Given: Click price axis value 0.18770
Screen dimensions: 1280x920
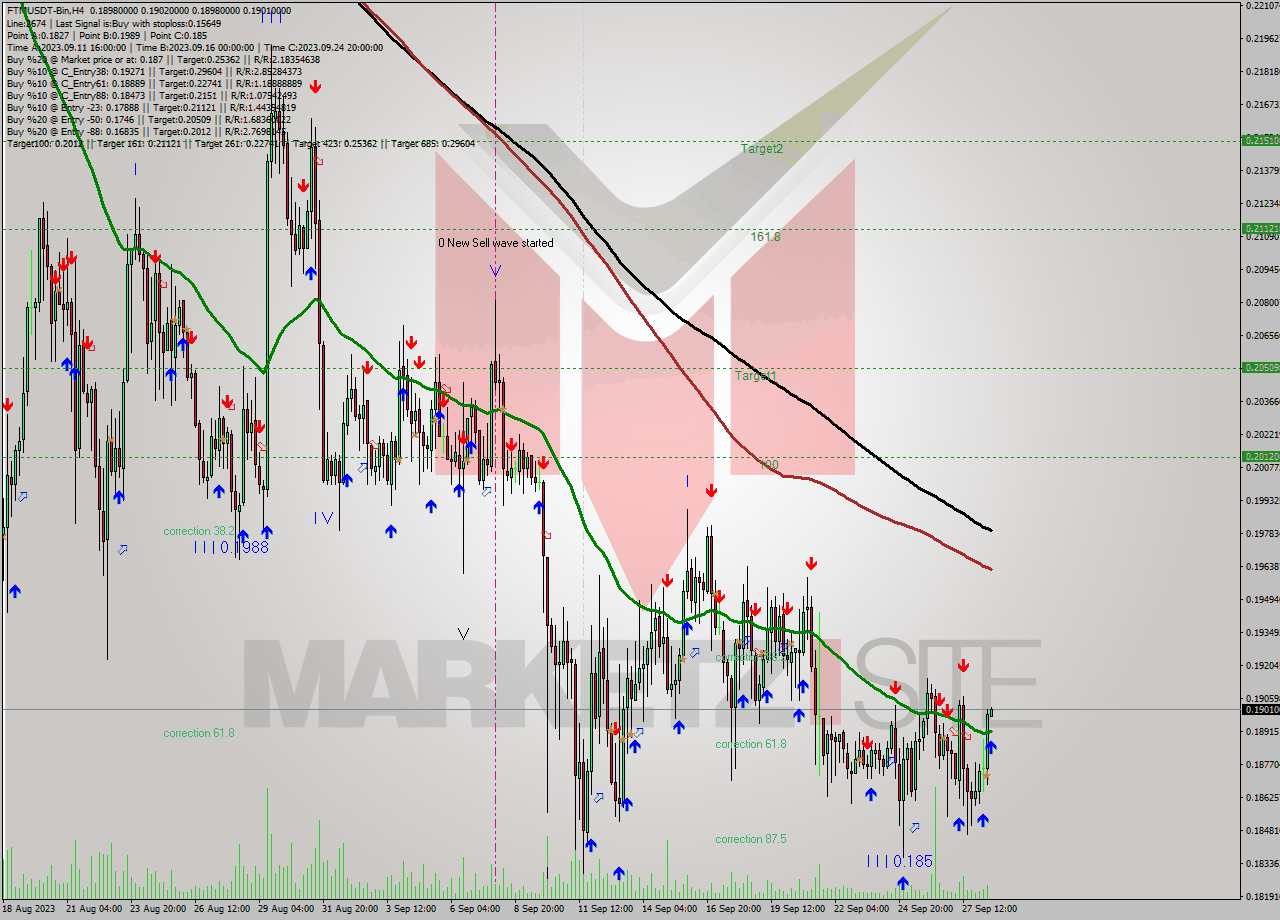Looking at the screenshot, I should point(1262,764).
